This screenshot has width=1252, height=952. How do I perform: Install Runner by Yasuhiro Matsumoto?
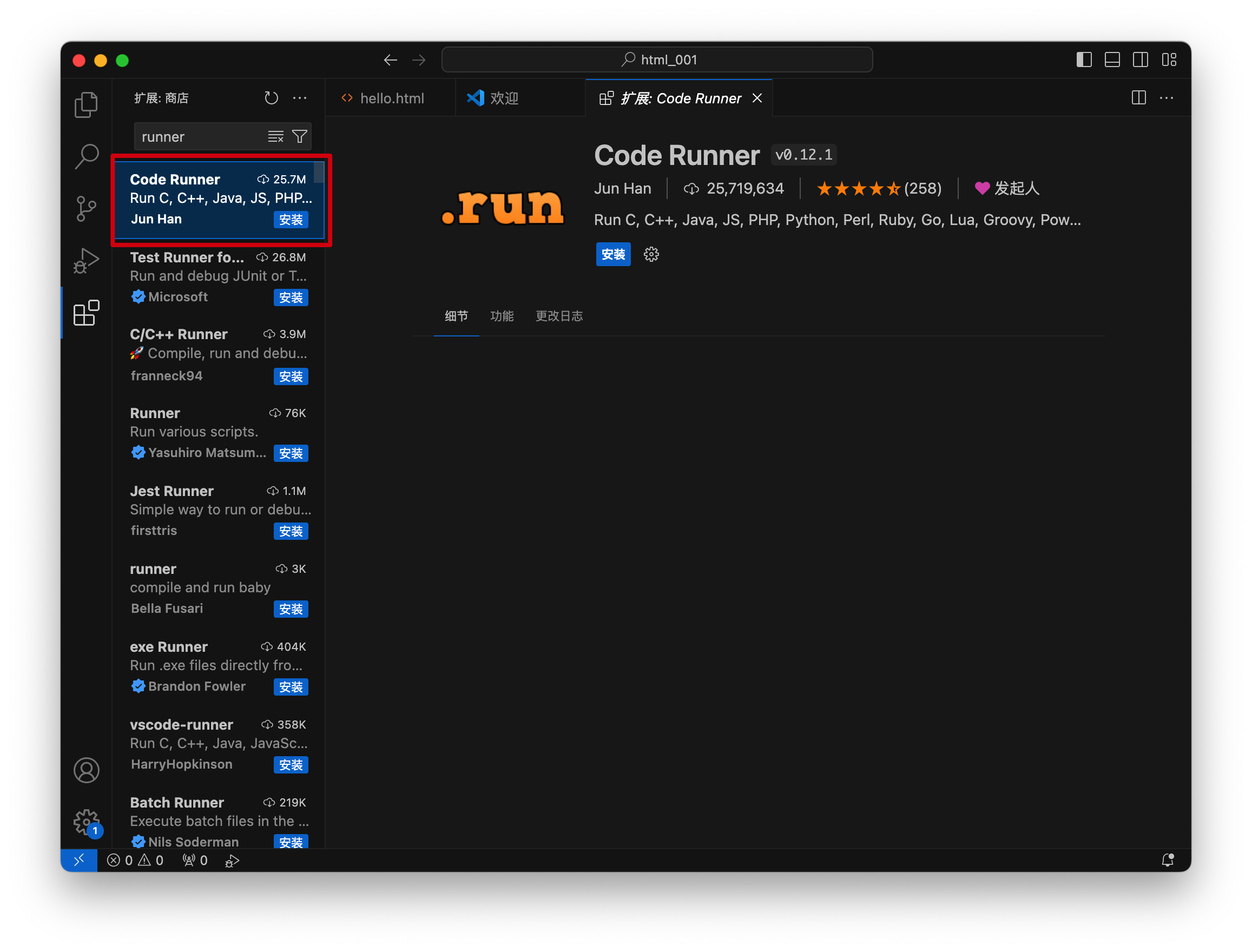click(x=291, y=454)
